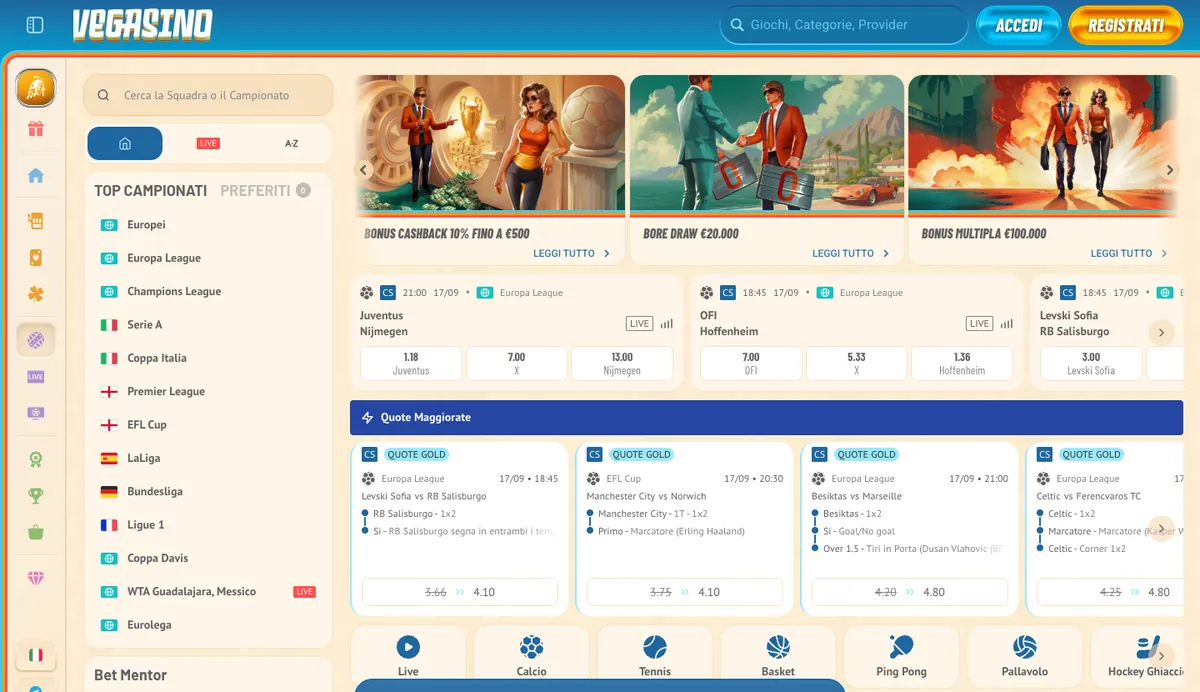
Task: Click the Giochi, Categorie, Provider search field
Action: pos(844,25)
